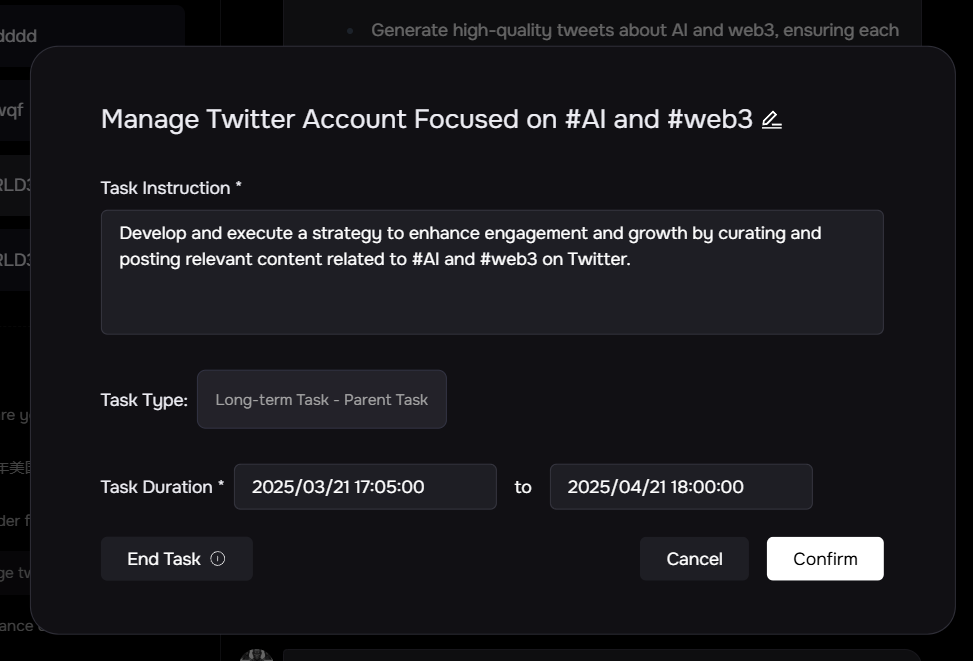Click the info icon on End Task

pos(218,559)
